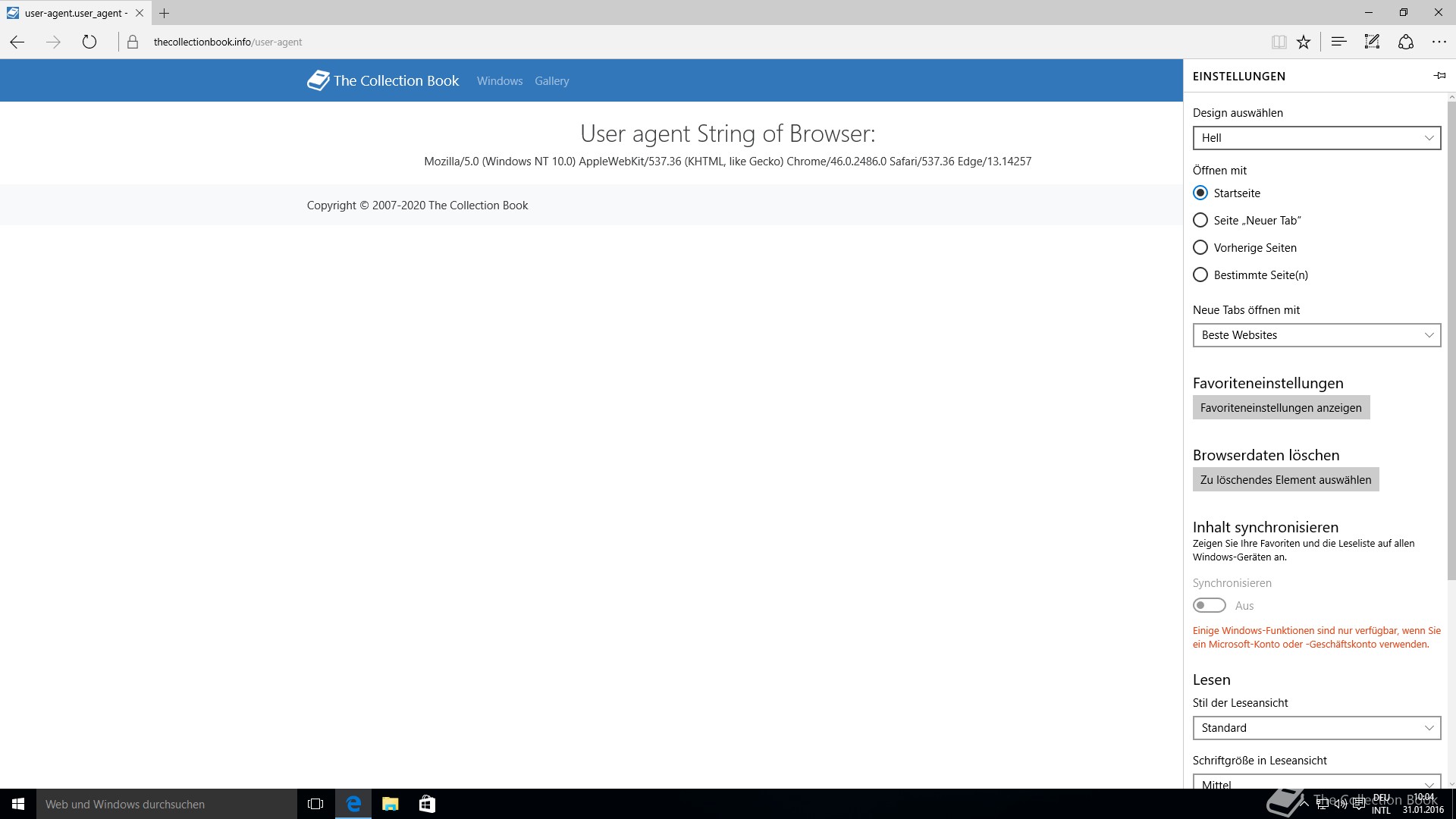Click Favoriteneinstellungen anzeigen button
This screenshot has width=1456, height=819.
coord(1281,407)
